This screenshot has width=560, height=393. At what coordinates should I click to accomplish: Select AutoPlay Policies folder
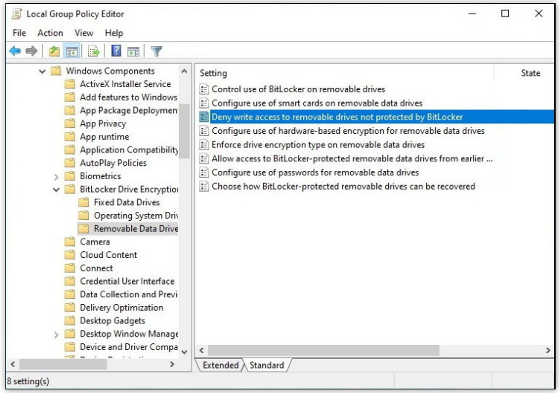point(113,163)
